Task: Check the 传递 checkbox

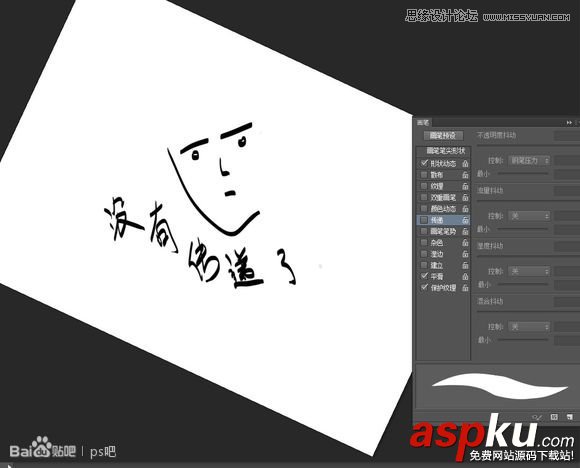Action: point(424,220)
